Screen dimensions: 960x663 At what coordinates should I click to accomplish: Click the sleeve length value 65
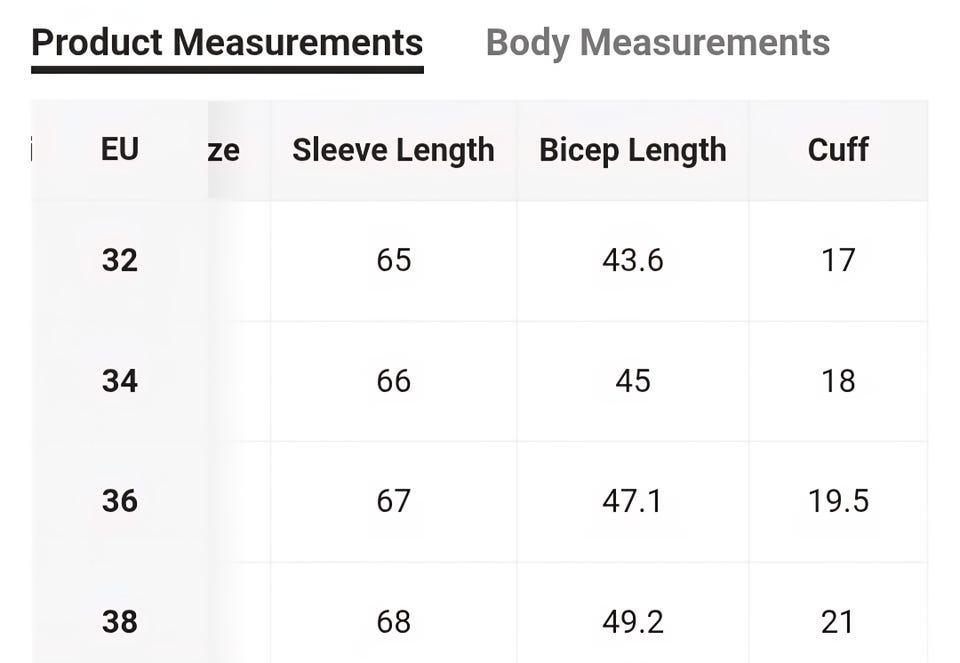(394, 260)
